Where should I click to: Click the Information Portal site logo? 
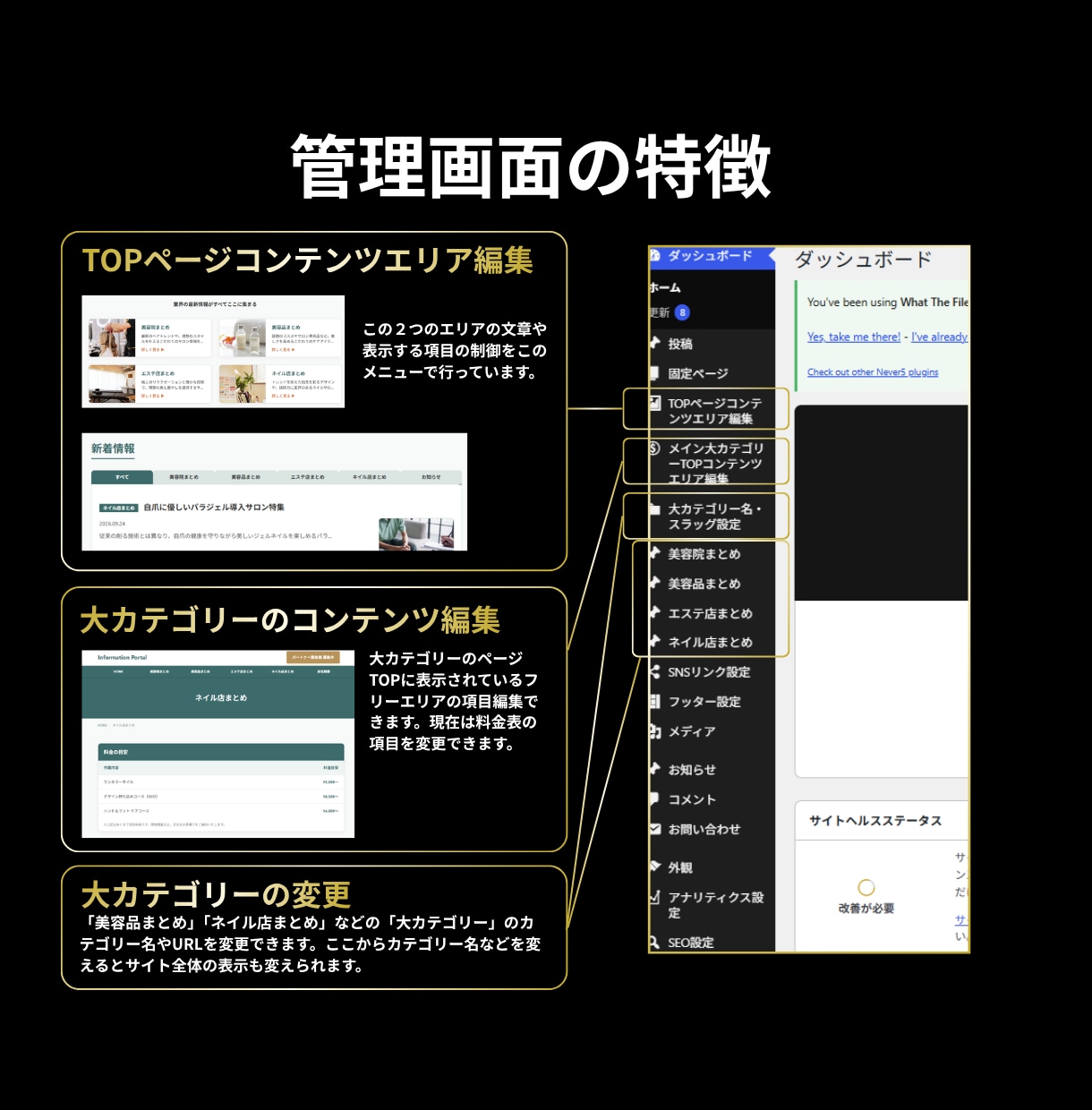(x=122, y=658)
